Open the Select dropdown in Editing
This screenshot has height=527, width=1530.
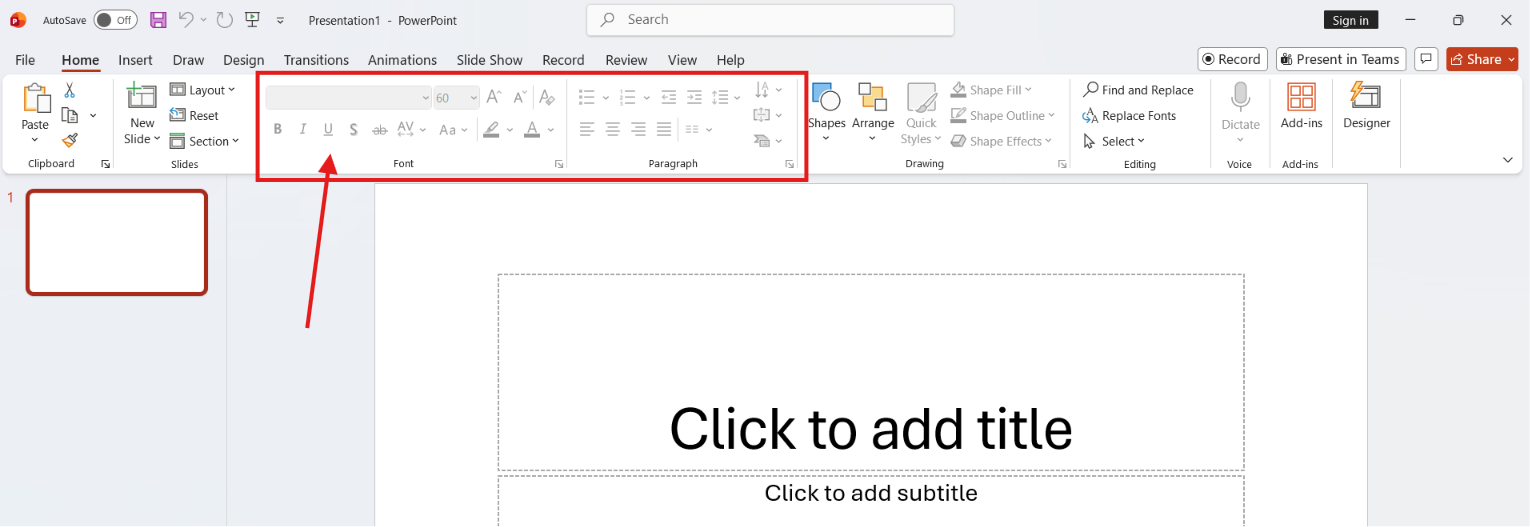coord(1114,141)
